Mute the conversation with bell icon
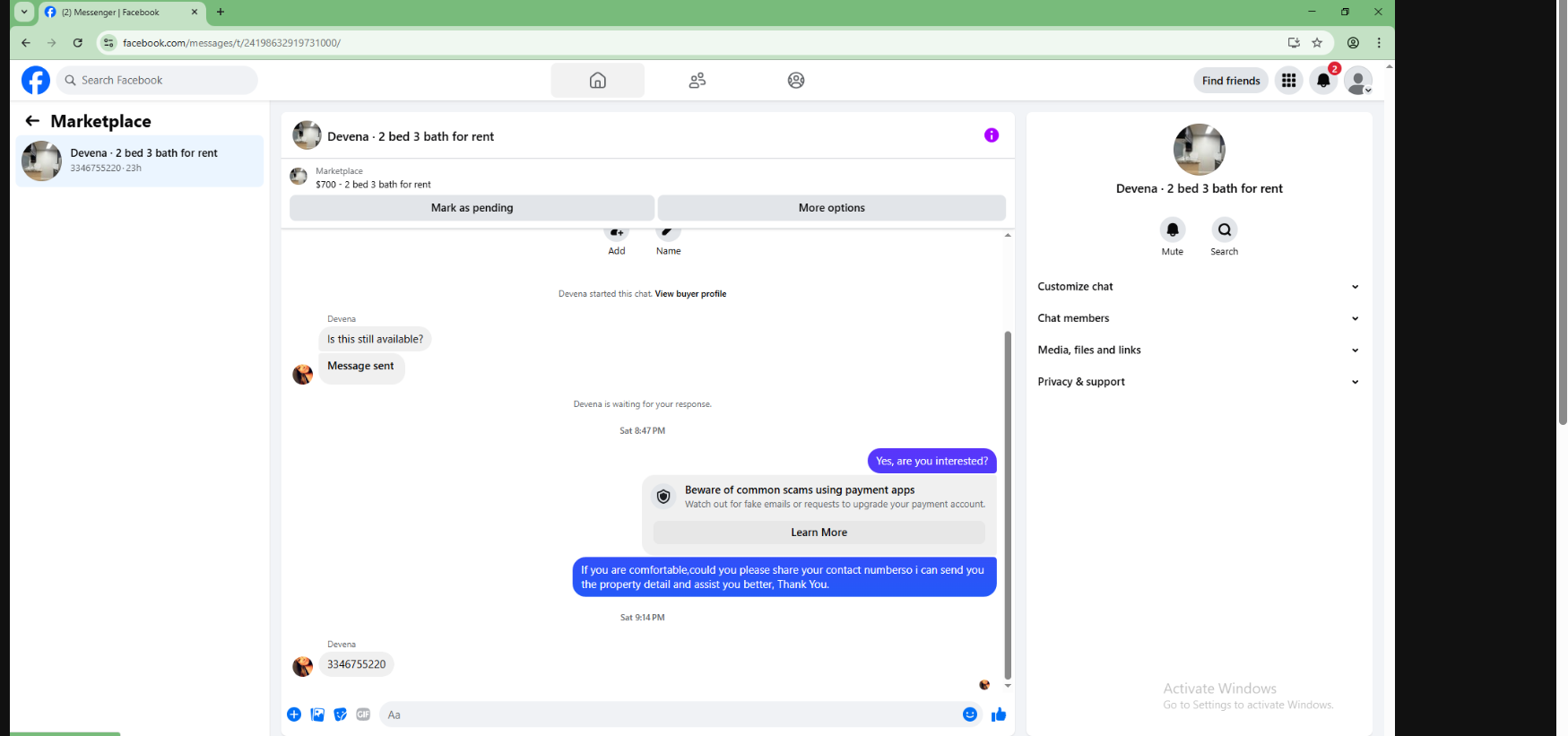Screen dimensions: 1568x736 (x=1172, y=229)
